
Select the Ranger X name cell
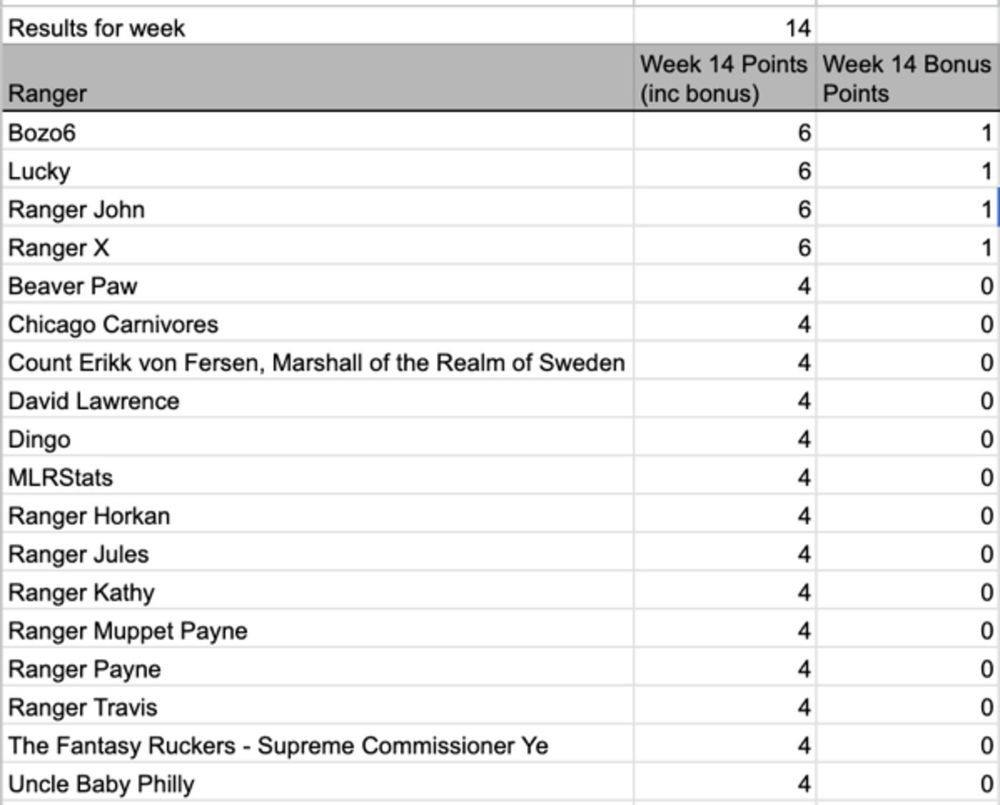click(318, 247)
